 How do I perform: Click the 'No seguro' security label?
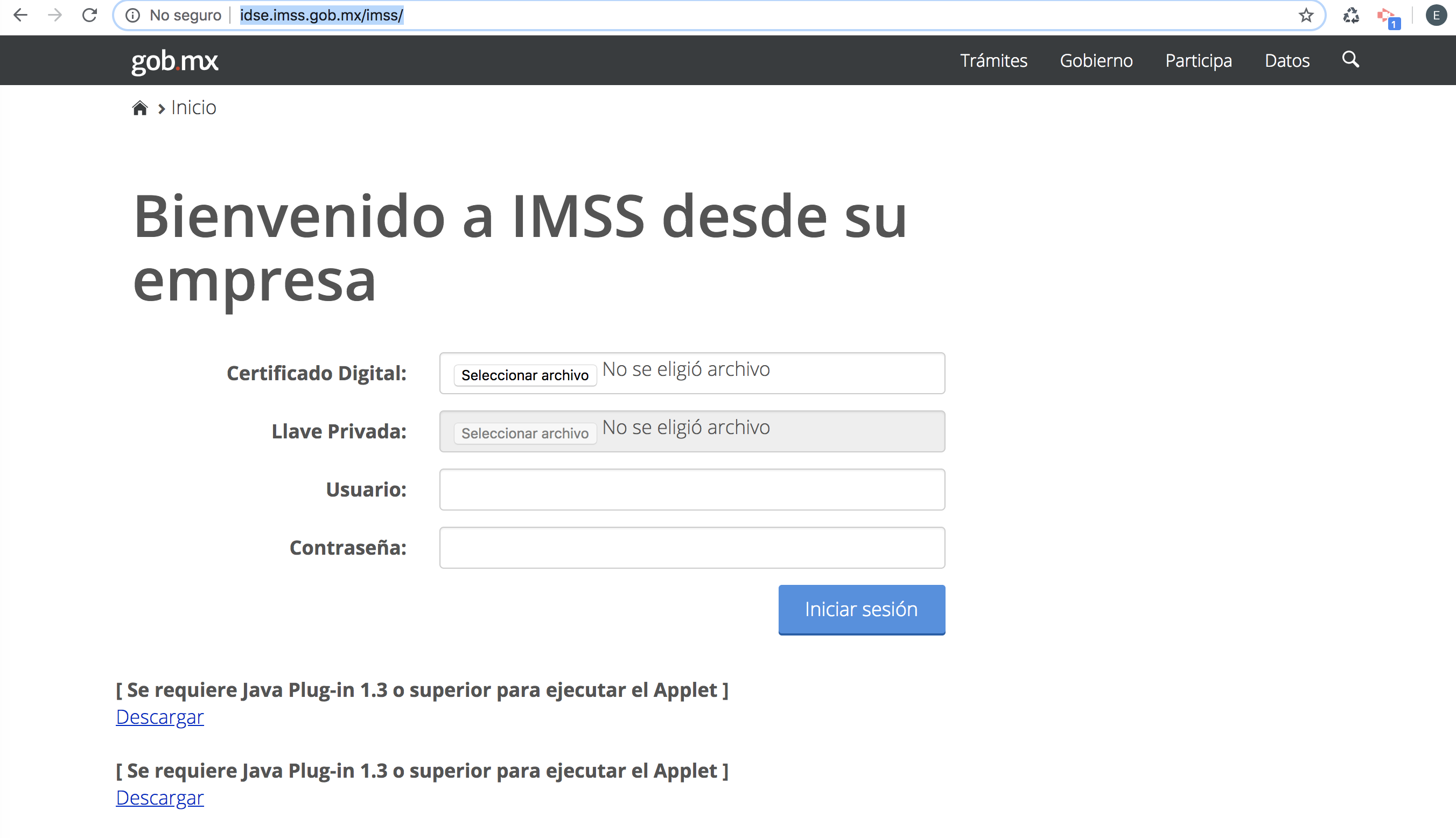185,15
